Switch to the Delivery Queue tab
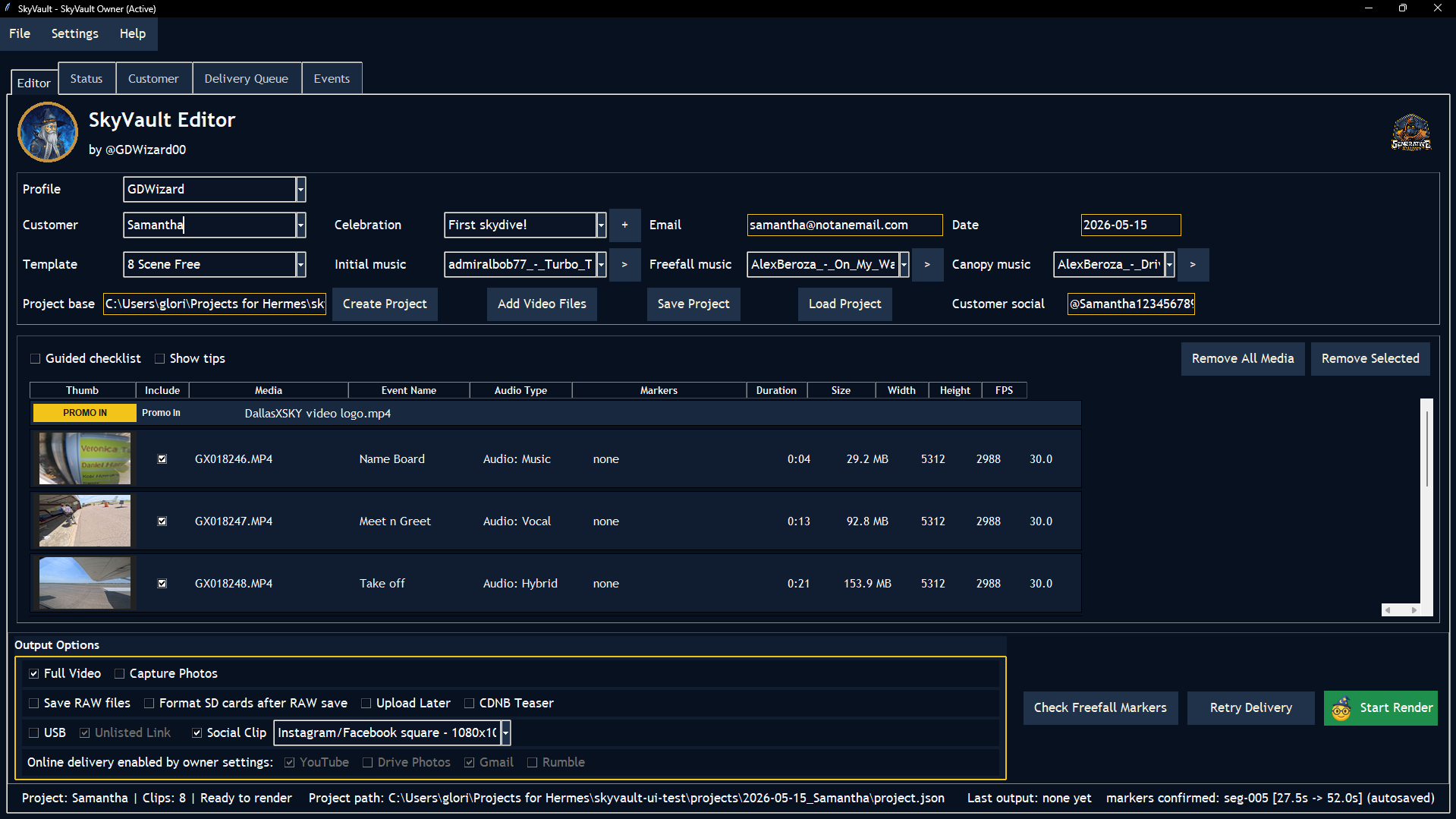This screenshot has height=819, width=1456. pos(246,78)
